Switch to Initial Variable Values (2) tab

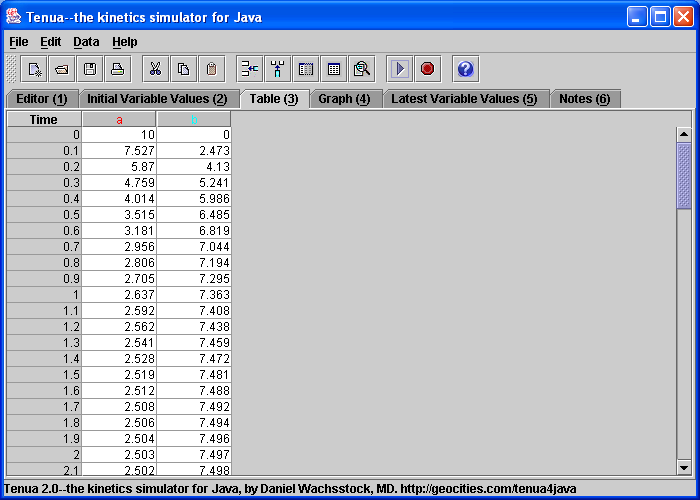pos(157,99)
